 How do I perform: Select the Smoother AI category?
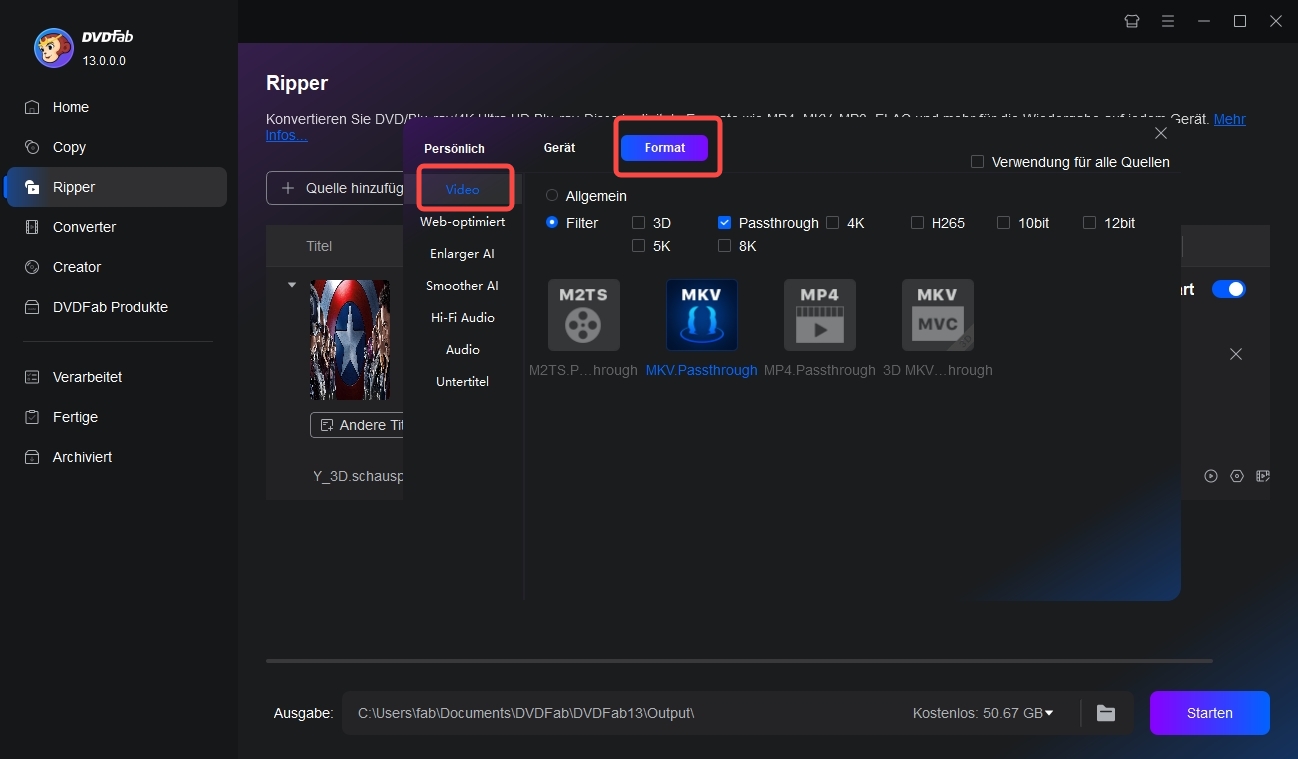pos(462,286)
